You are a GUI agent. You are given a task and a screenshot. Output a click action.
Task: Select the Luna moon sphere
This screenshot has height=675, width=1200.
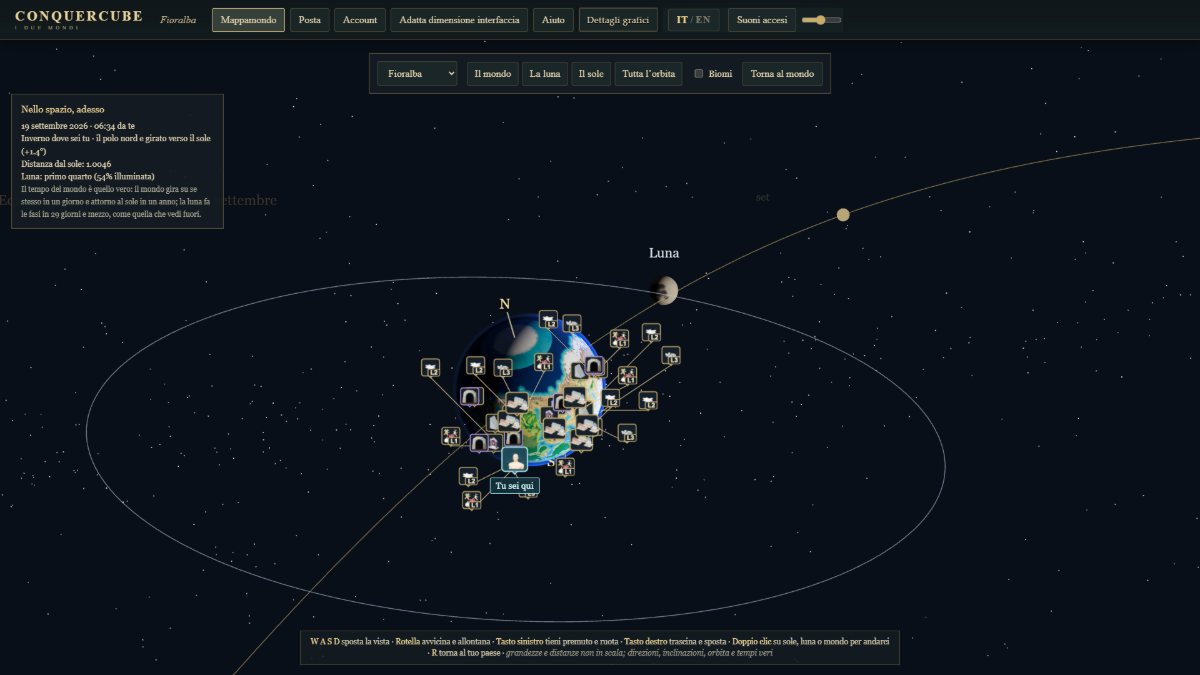coord(664,291)
